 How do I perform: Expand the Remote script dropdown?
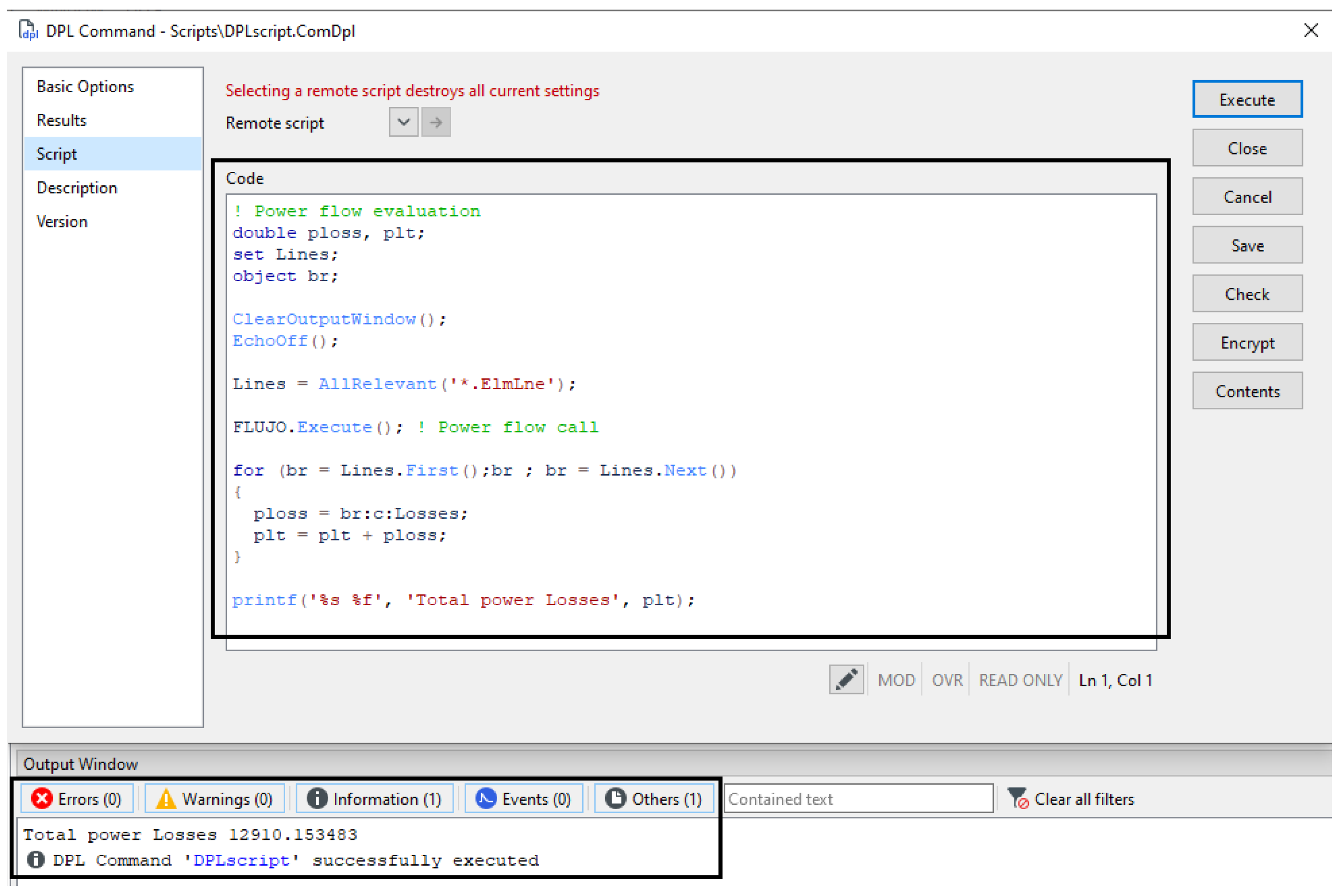[404, 122]
